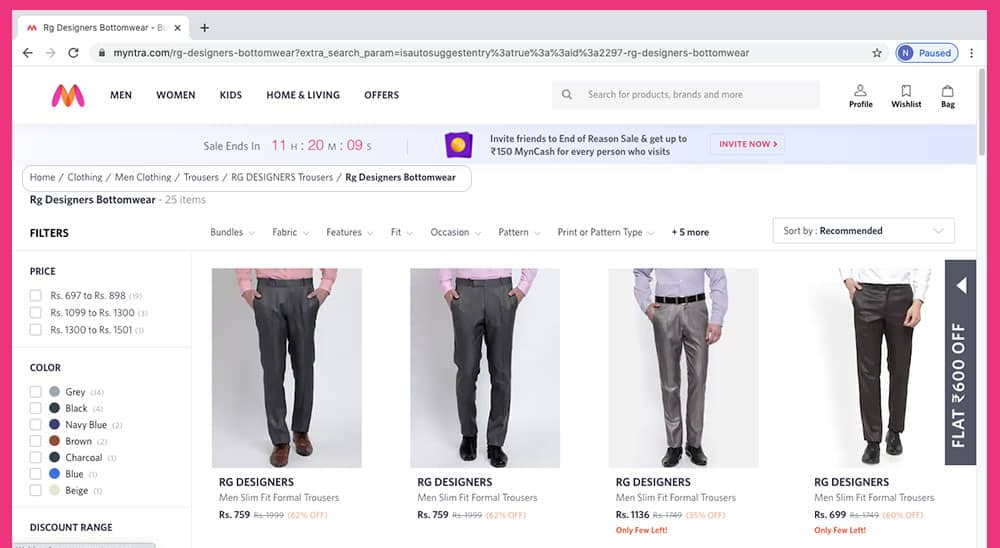The height and width of the screenshot is (548, 1000).
Task: Tick the Grey color filter checkbox
Action: [36, 392]
